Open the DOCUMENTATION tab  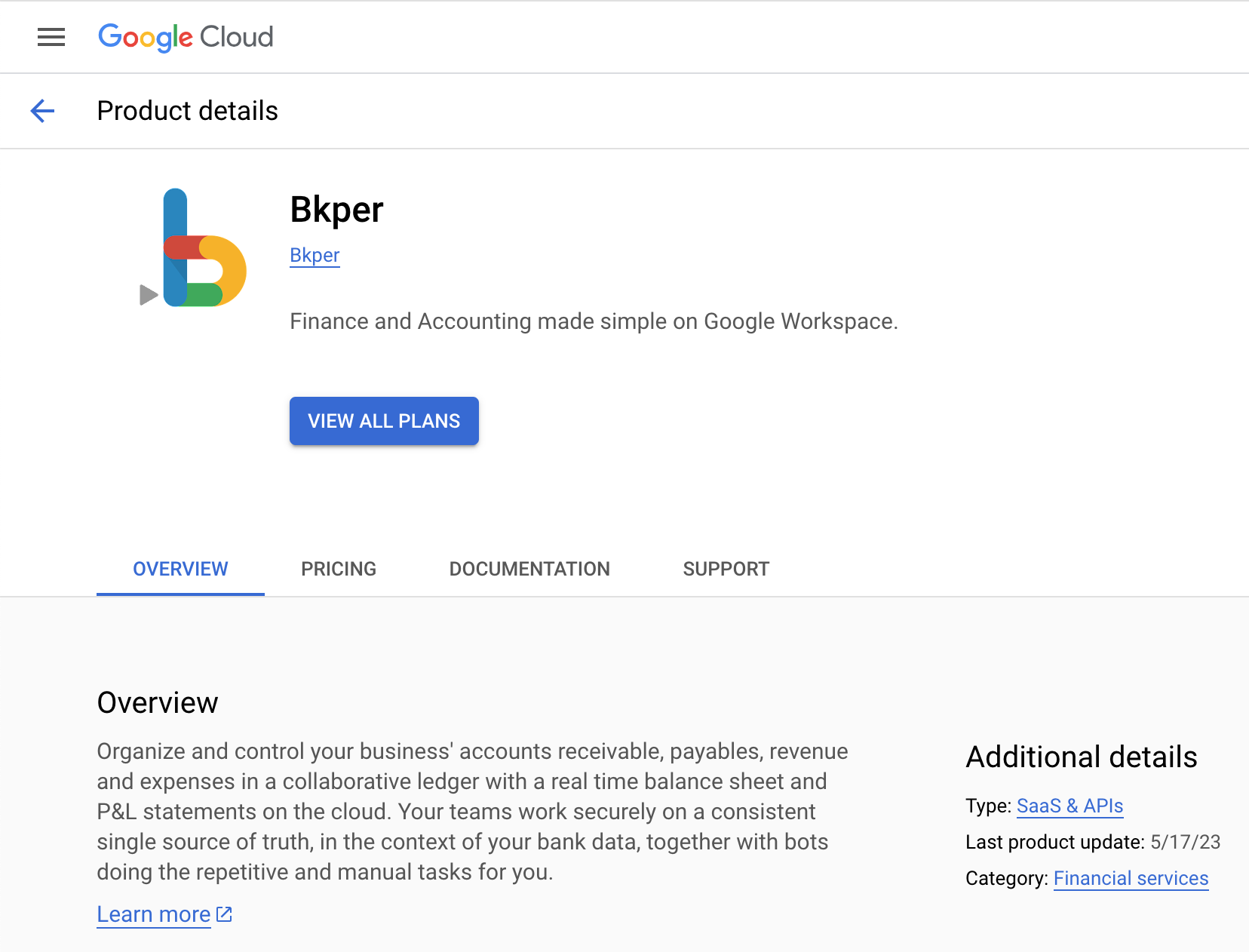pos(529,569)
